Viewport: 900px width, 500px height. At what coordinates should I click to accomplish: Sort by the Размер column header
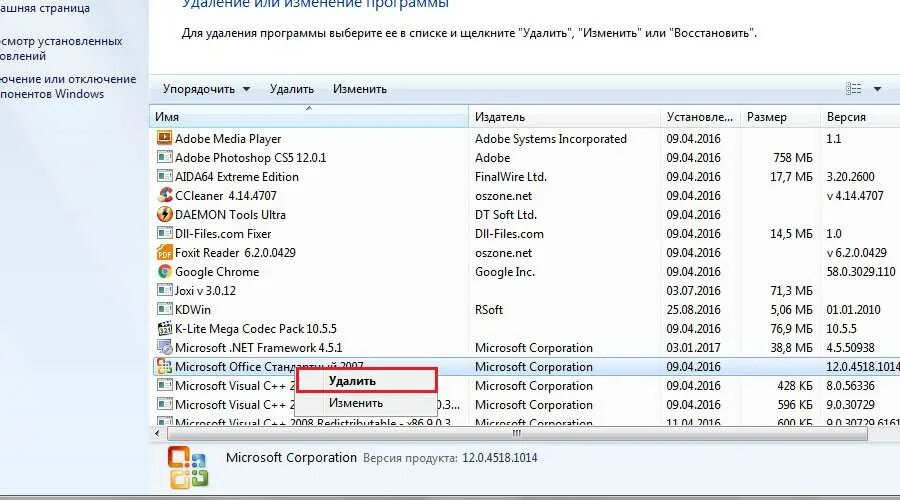pyautogui.click(x=781, y=117)
